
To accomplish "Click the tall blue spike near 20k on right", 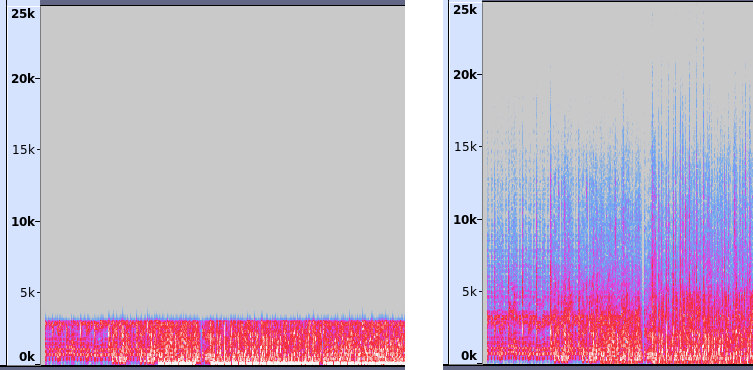I will tap(653, 96).
